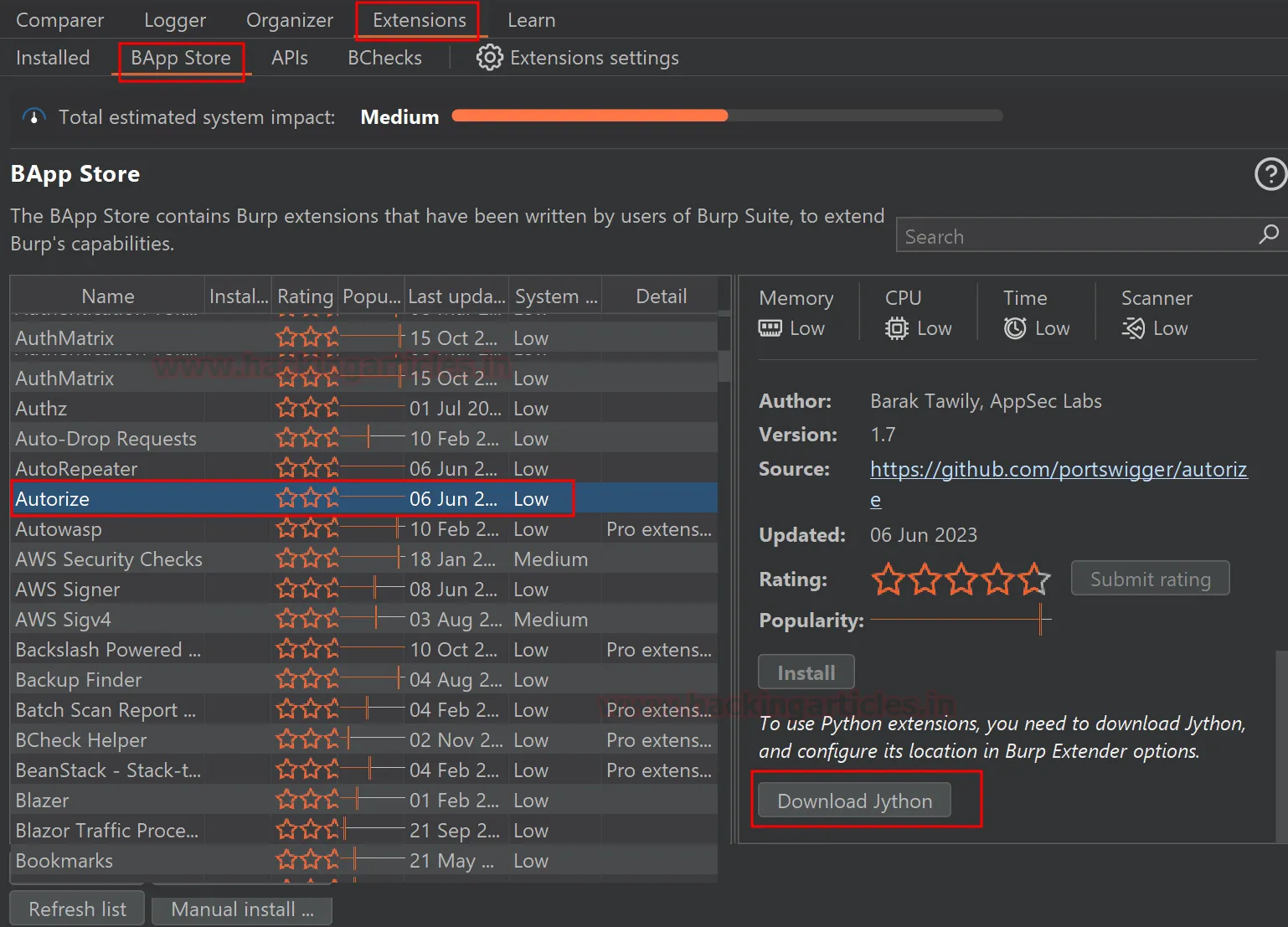Click the help question mark icon
The height and width of the screenshot is (927, 1288).
1270,174
